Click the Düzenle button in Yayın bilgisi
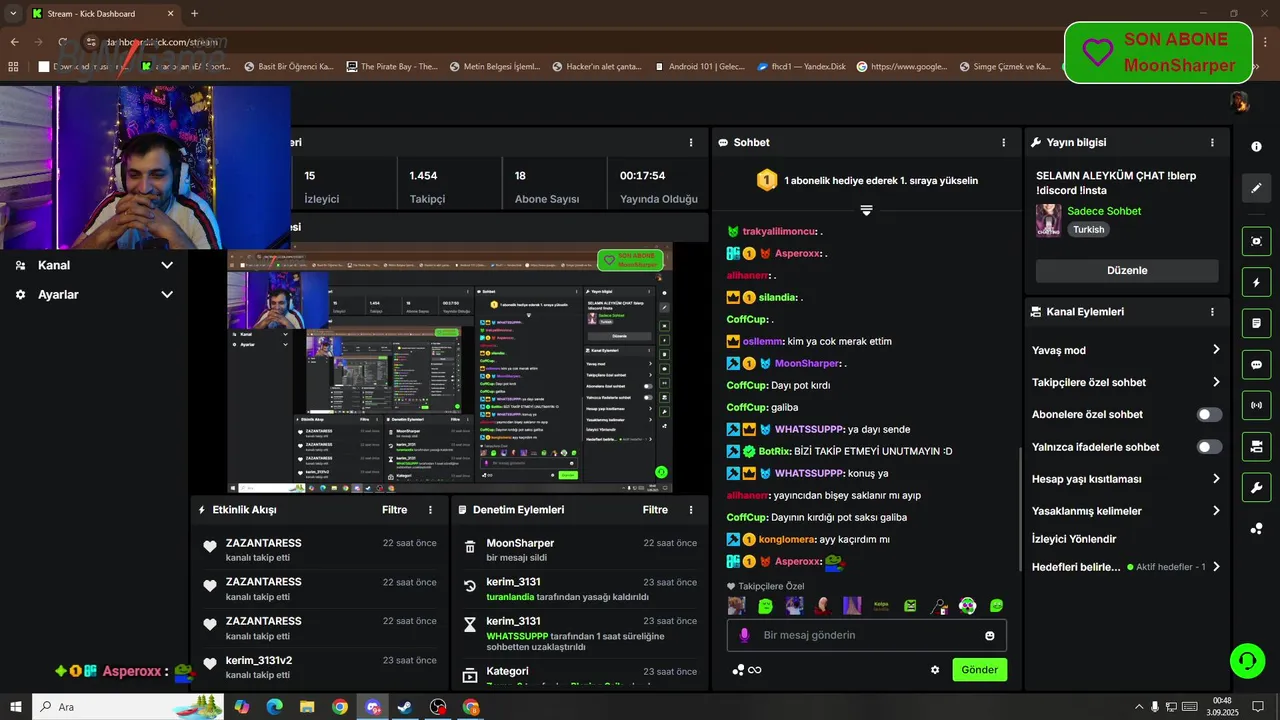This screenshot has height=720, width=1280. pos(1127,271)
